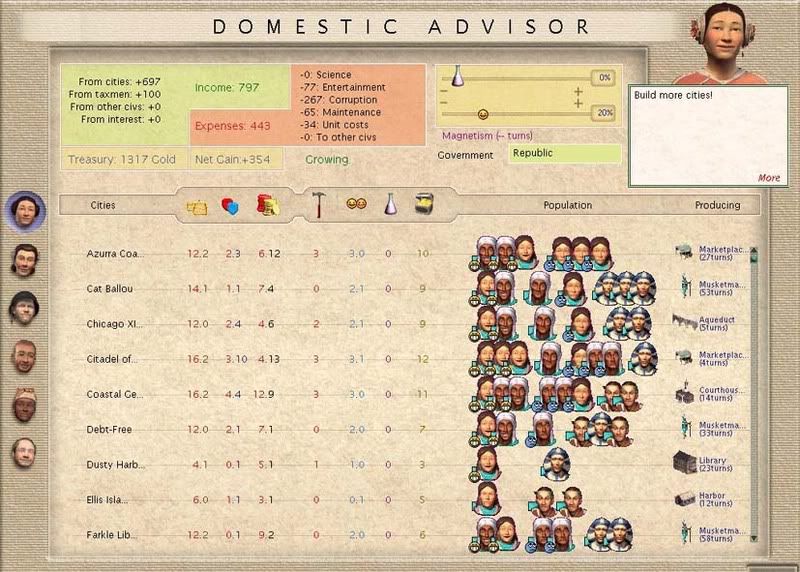Screen dimensions: 800x572
Task: Decrease science rate with upper minus button
Action: click(443, 91)
